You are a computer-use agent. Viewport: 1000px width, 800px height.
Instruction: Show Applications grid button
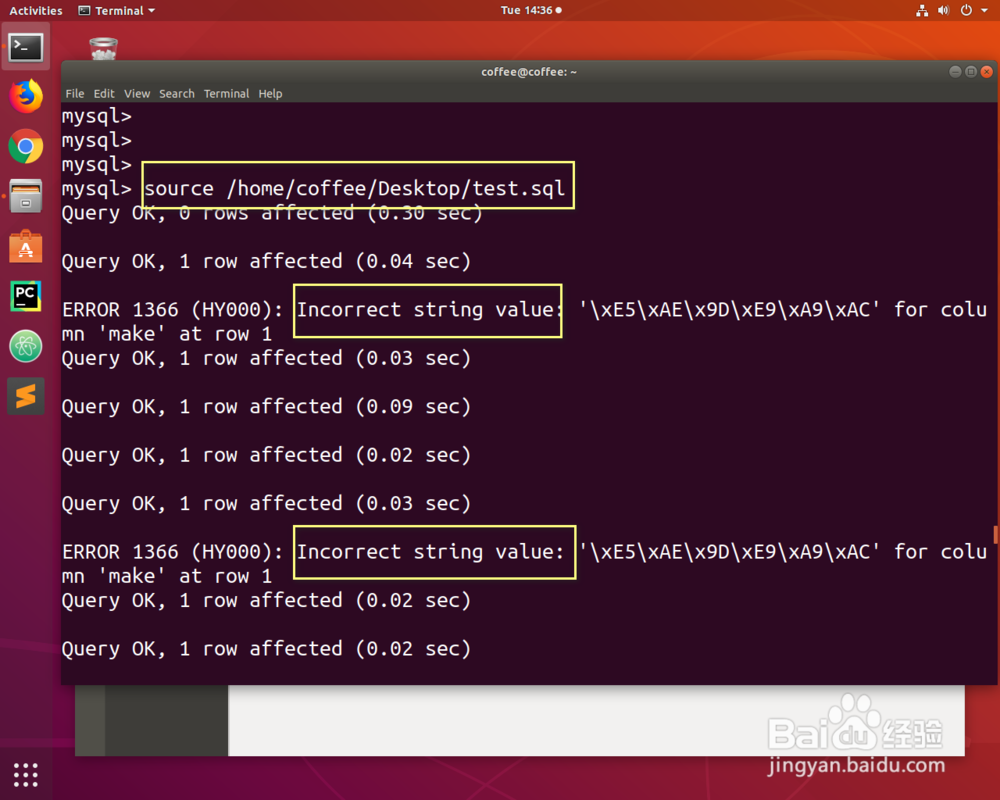point(26,775)
